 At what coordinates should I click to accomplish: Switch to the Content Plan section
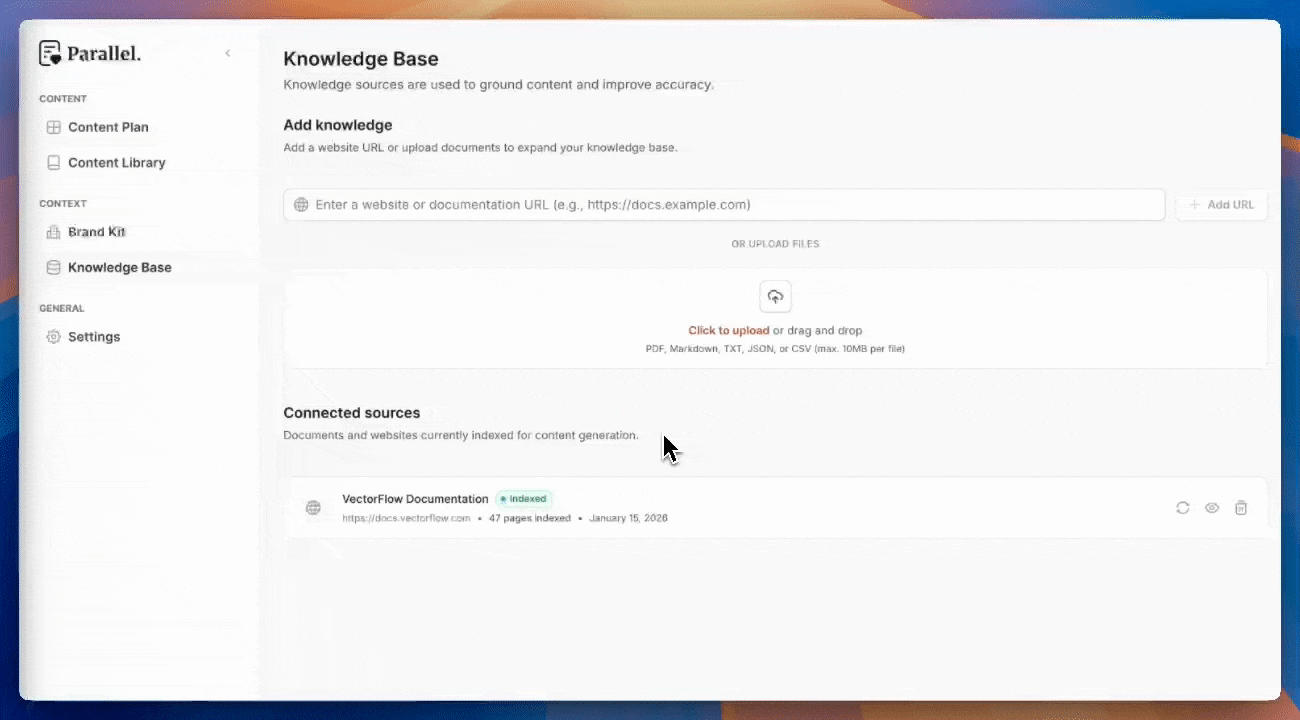(108, 127)
